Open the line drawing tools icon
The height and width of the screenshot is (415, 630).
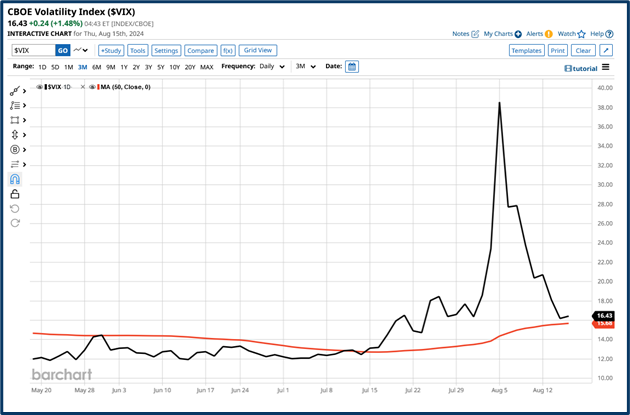14,91
